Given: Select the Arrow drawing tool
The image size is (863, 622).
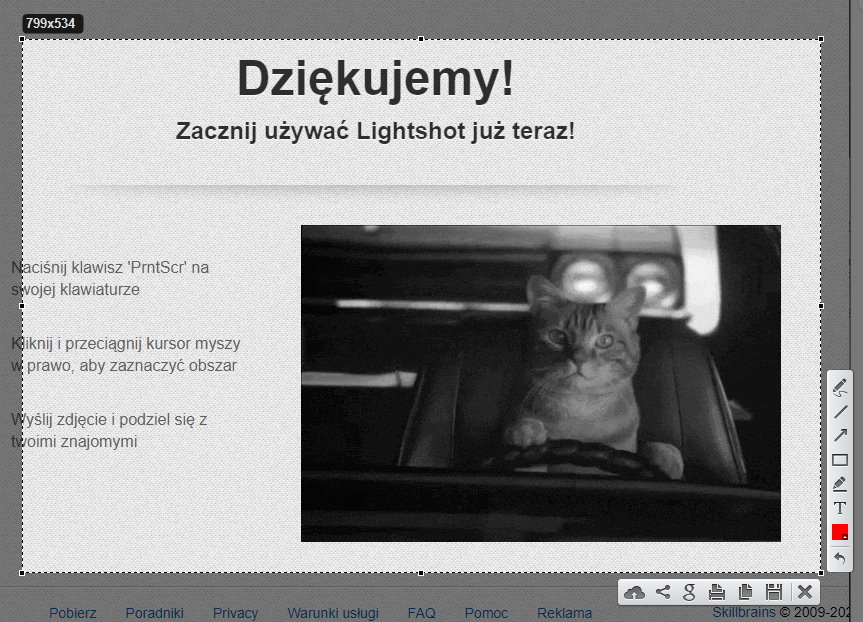Looking at the screenshot, I should coord(840,435).
